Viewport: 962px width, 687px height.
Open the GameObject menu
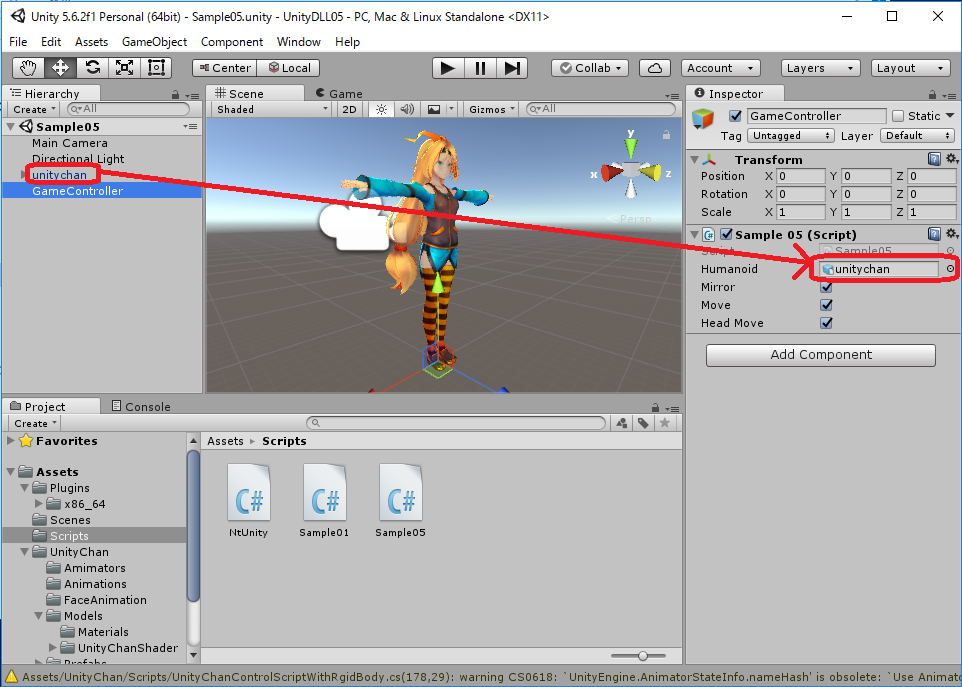click(154, 42)
